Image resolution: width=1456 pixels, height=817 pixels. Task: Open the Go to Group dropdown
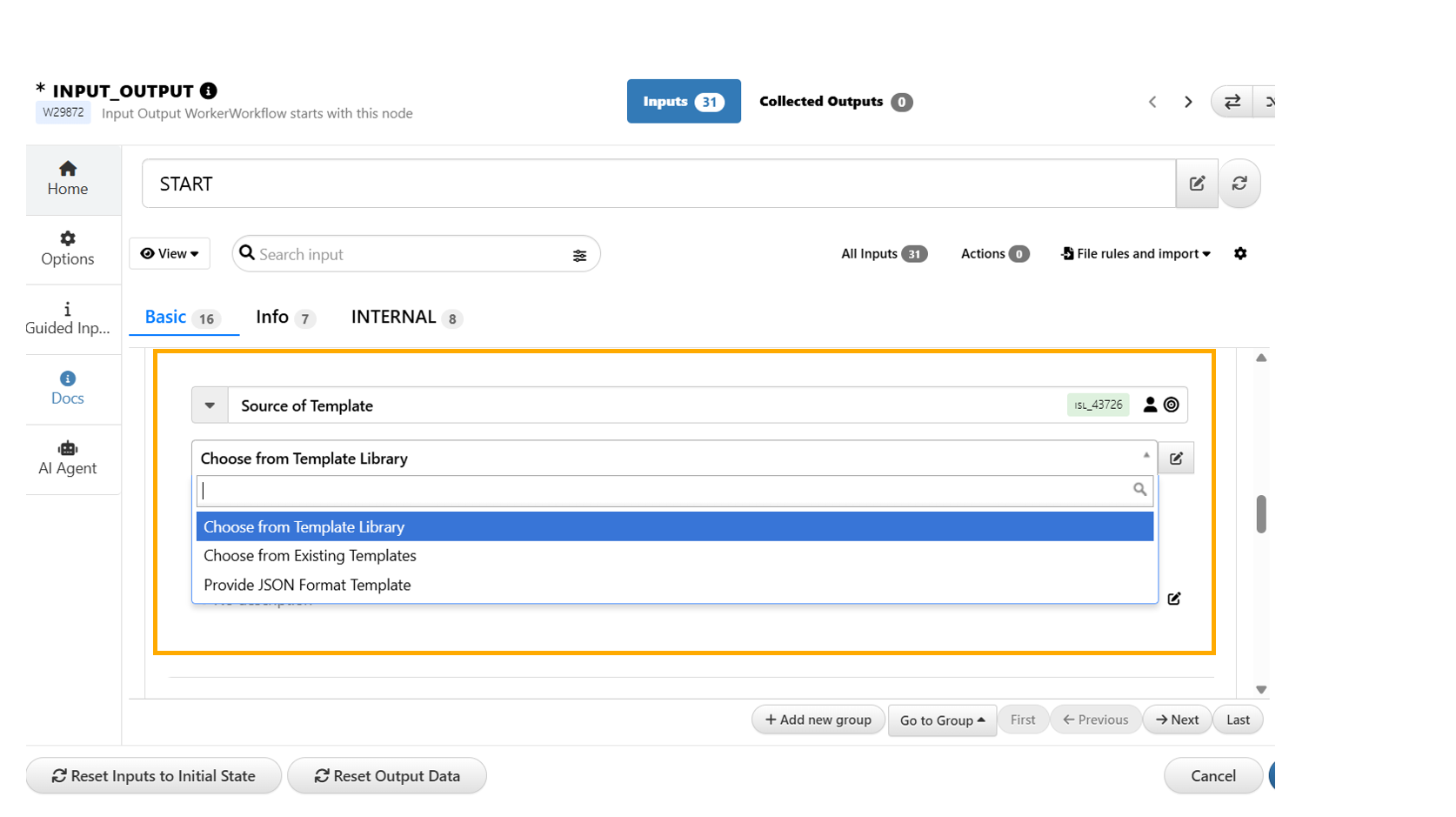pos(942,720)
